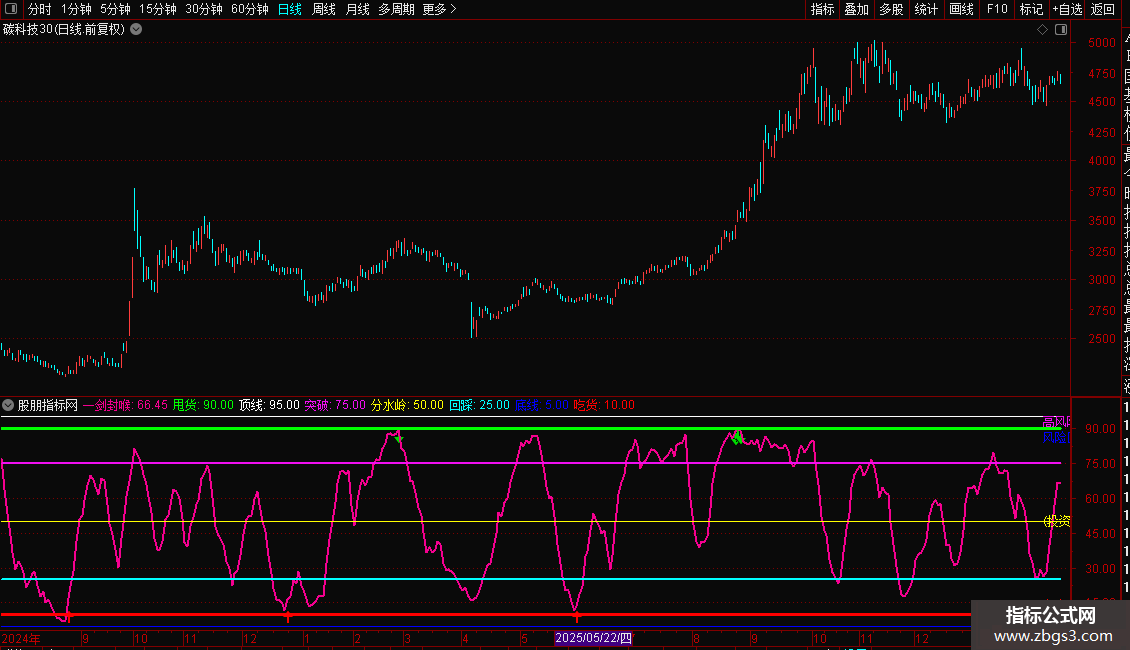The height and width of the screenshot is (650, 1130).
Task: Add stock with +自选 button
Action: point(1067,9)
